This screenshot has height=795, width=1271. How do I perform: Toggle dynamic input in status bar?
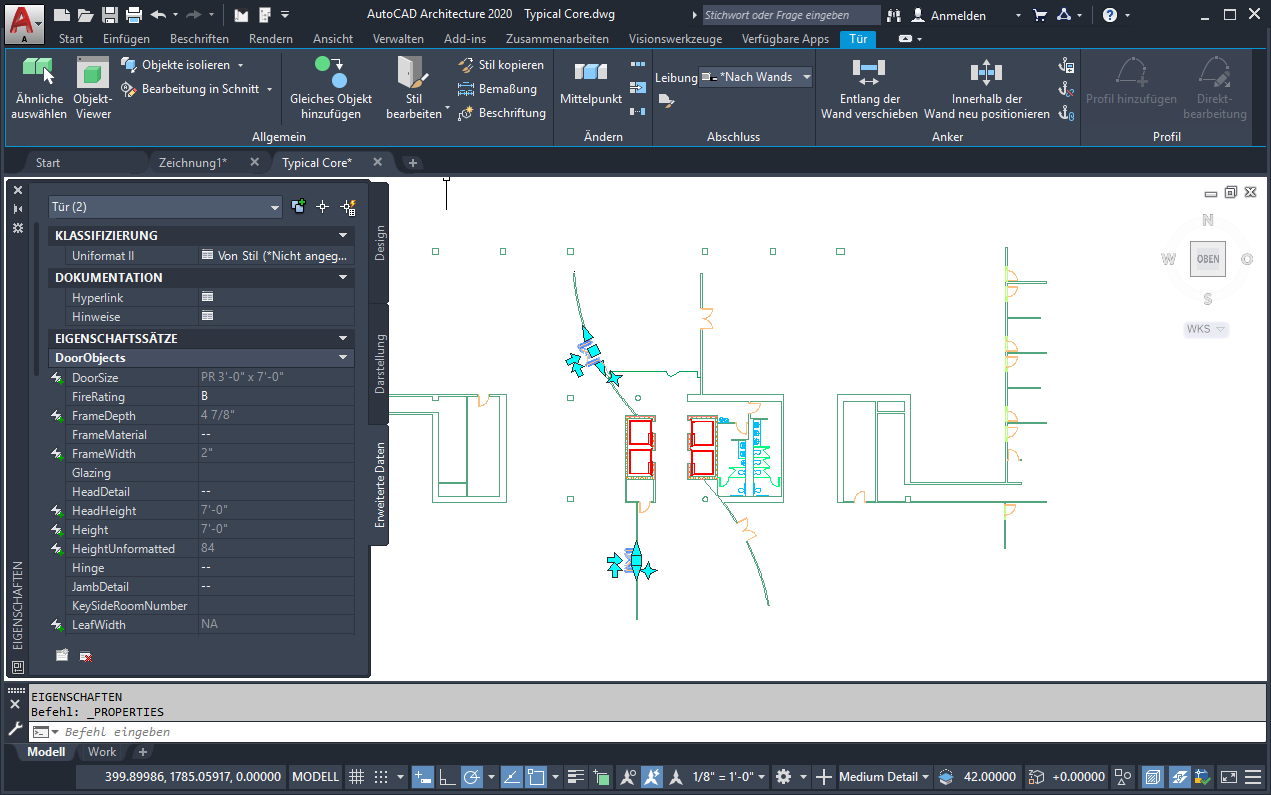coord(422,777)
